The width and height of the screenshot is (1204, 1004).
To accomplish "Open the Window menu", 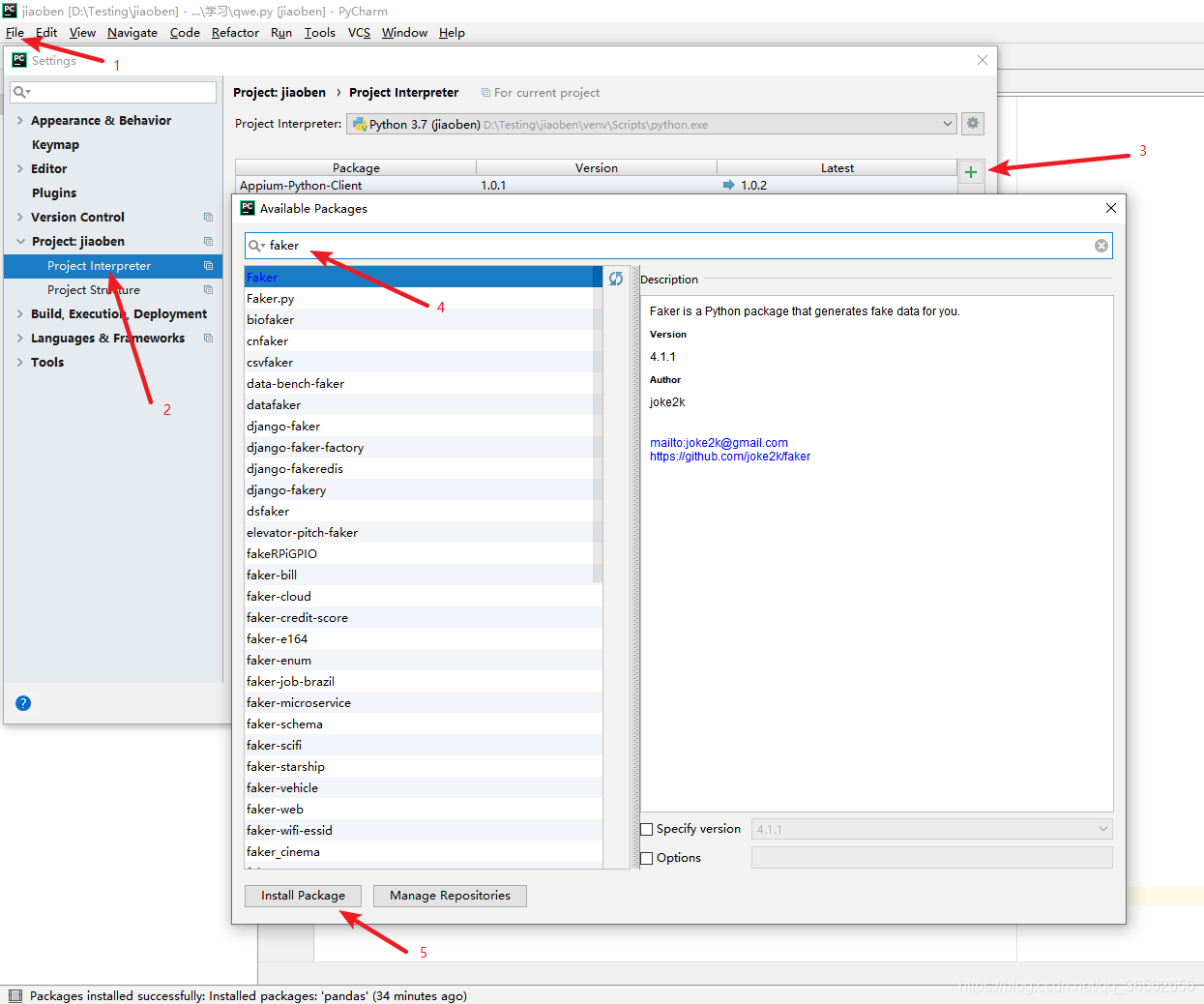I will 404,33.
